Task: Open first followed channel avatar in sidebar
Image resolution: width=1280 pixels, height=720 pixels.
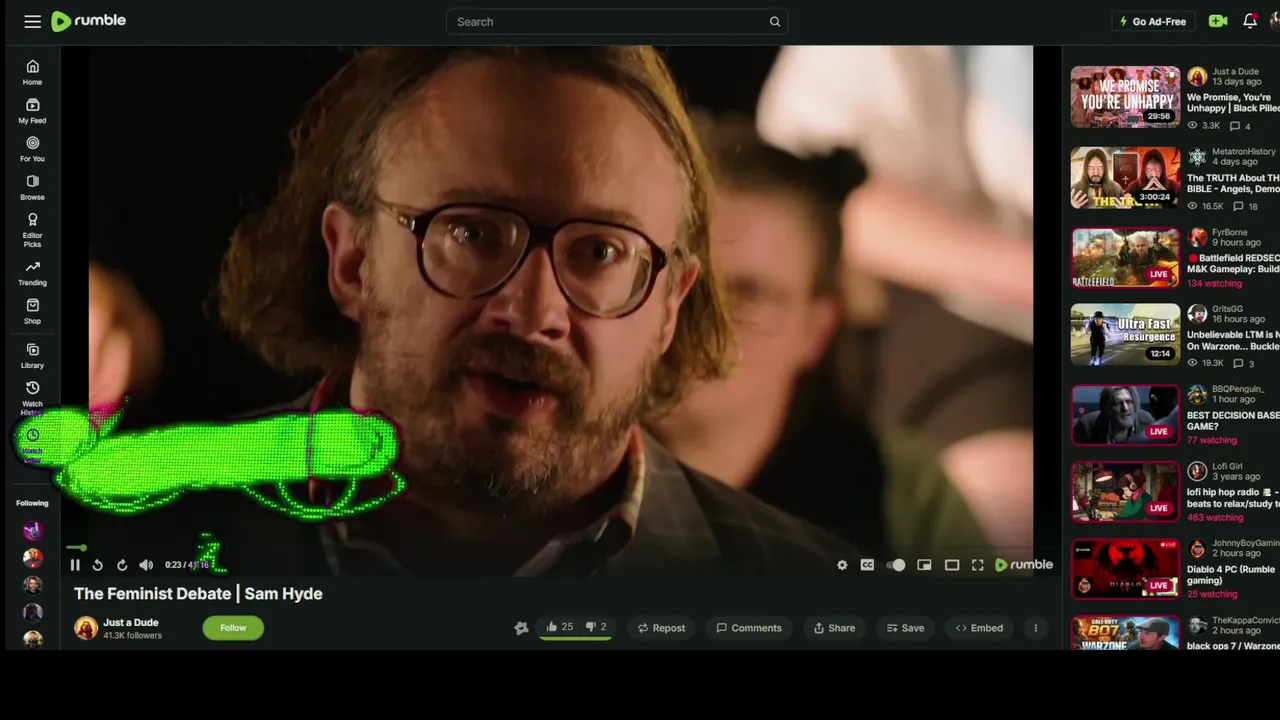Action: coord(33,531)
